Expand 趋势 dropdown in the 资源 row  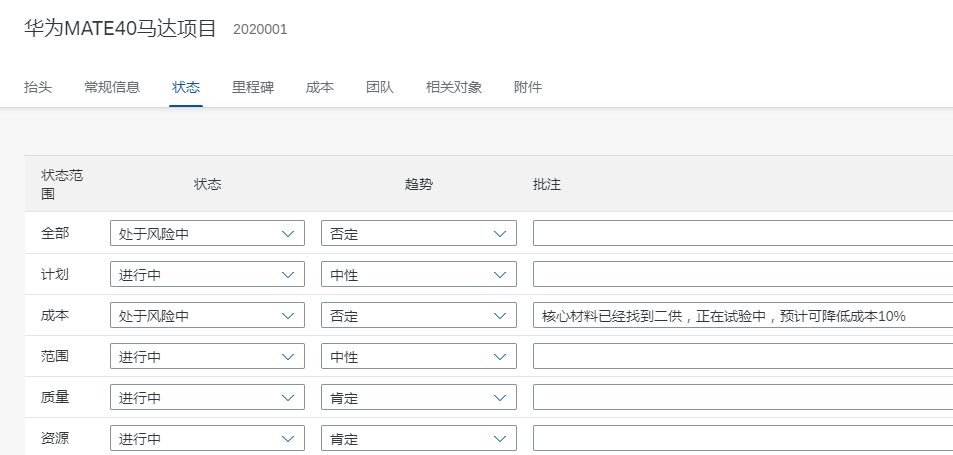[x=419, y=438]
